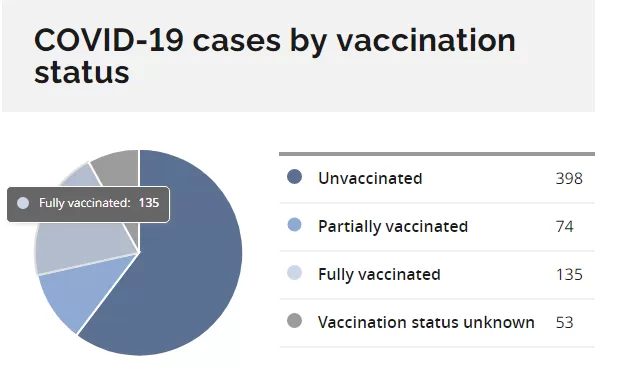This screenshot has width=631, height=371.
Task: Click the 53 unknown status count
Action: pyautogui.click(x=565, y=322)
